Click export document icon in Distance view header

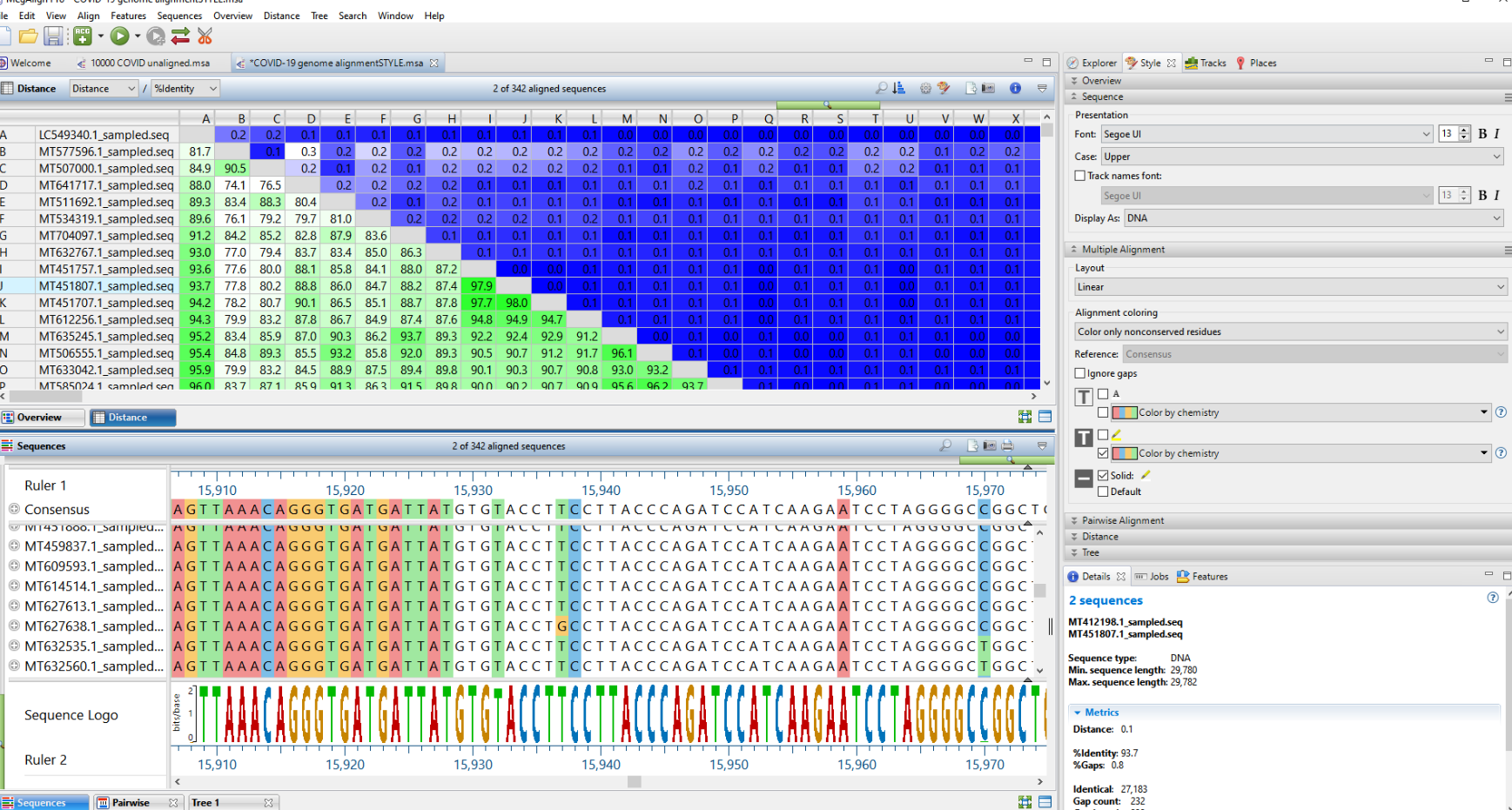971,88
